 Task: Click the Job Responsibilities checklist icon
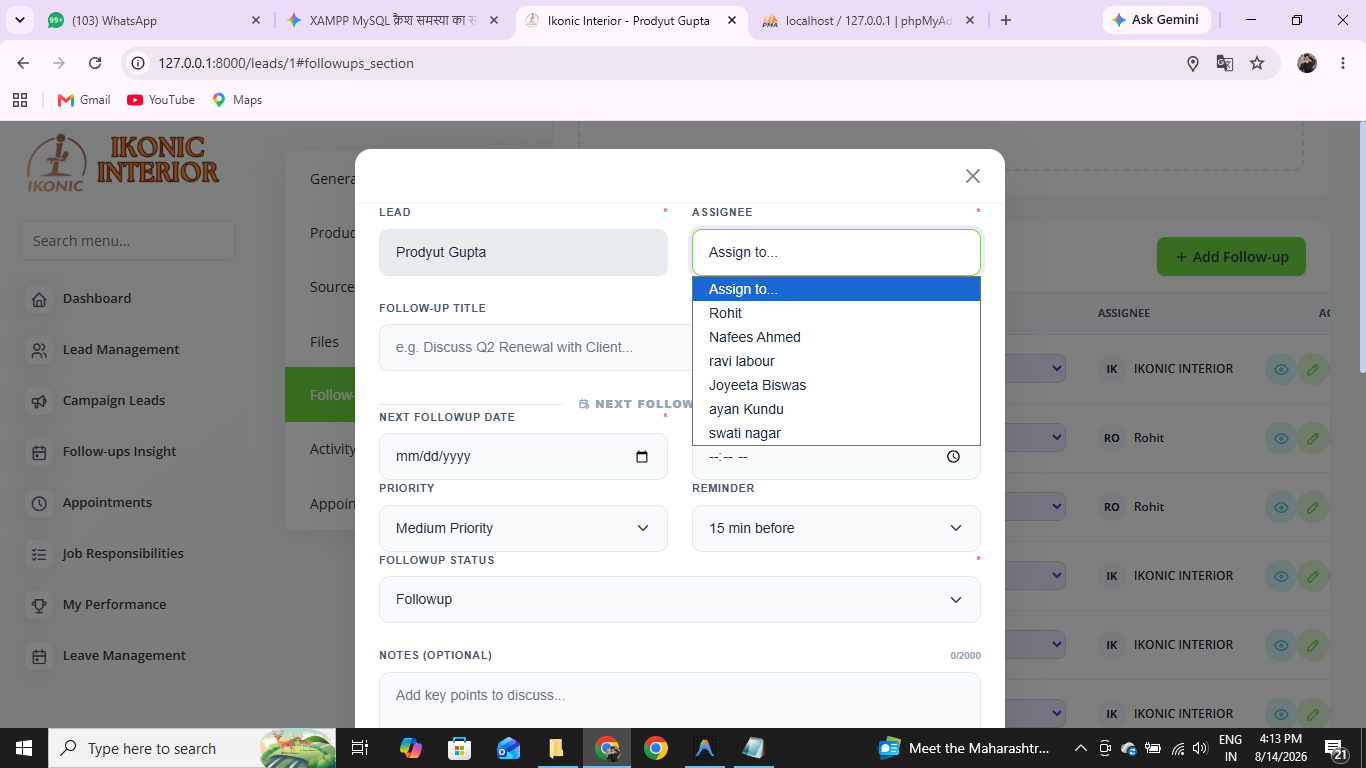[x=39, y=554]
